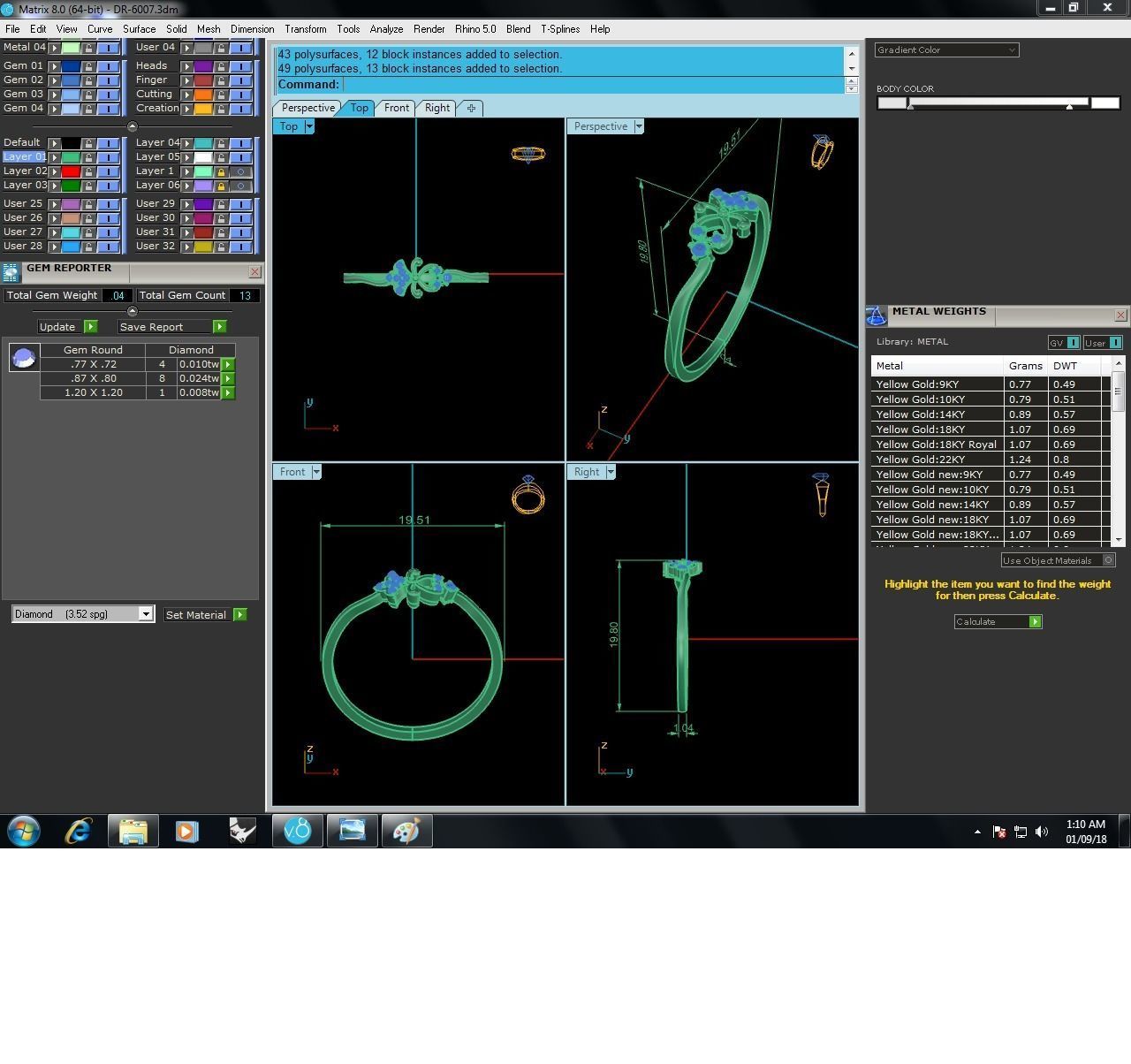
Task: Click the Gem Reporter panel icon
Action: 11,271
